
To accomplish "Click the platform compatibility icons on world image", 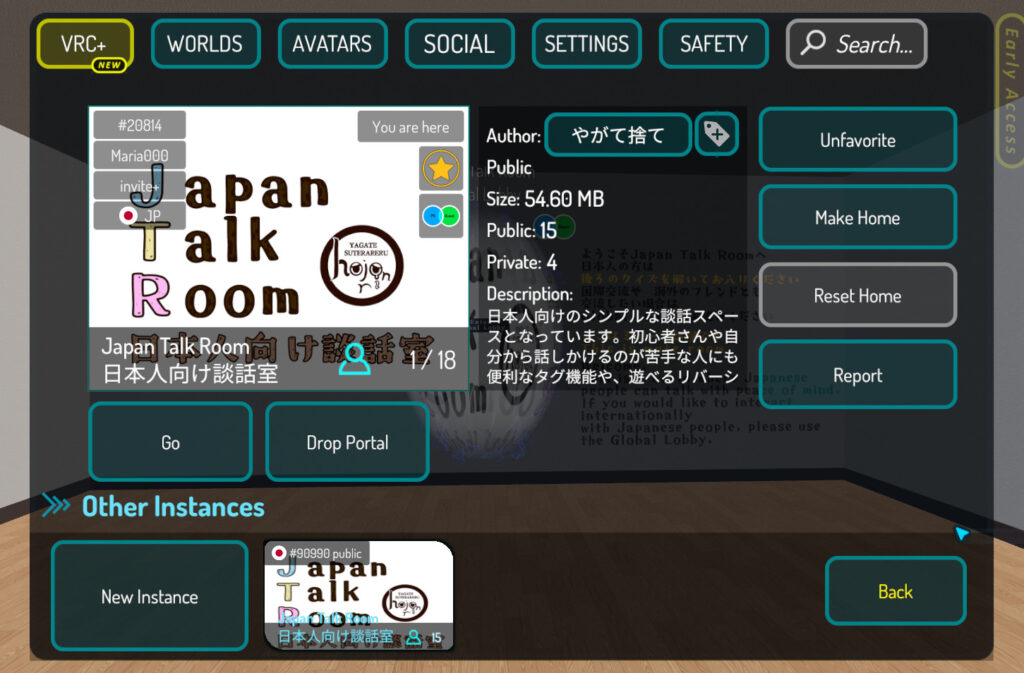I will point(441,215).
